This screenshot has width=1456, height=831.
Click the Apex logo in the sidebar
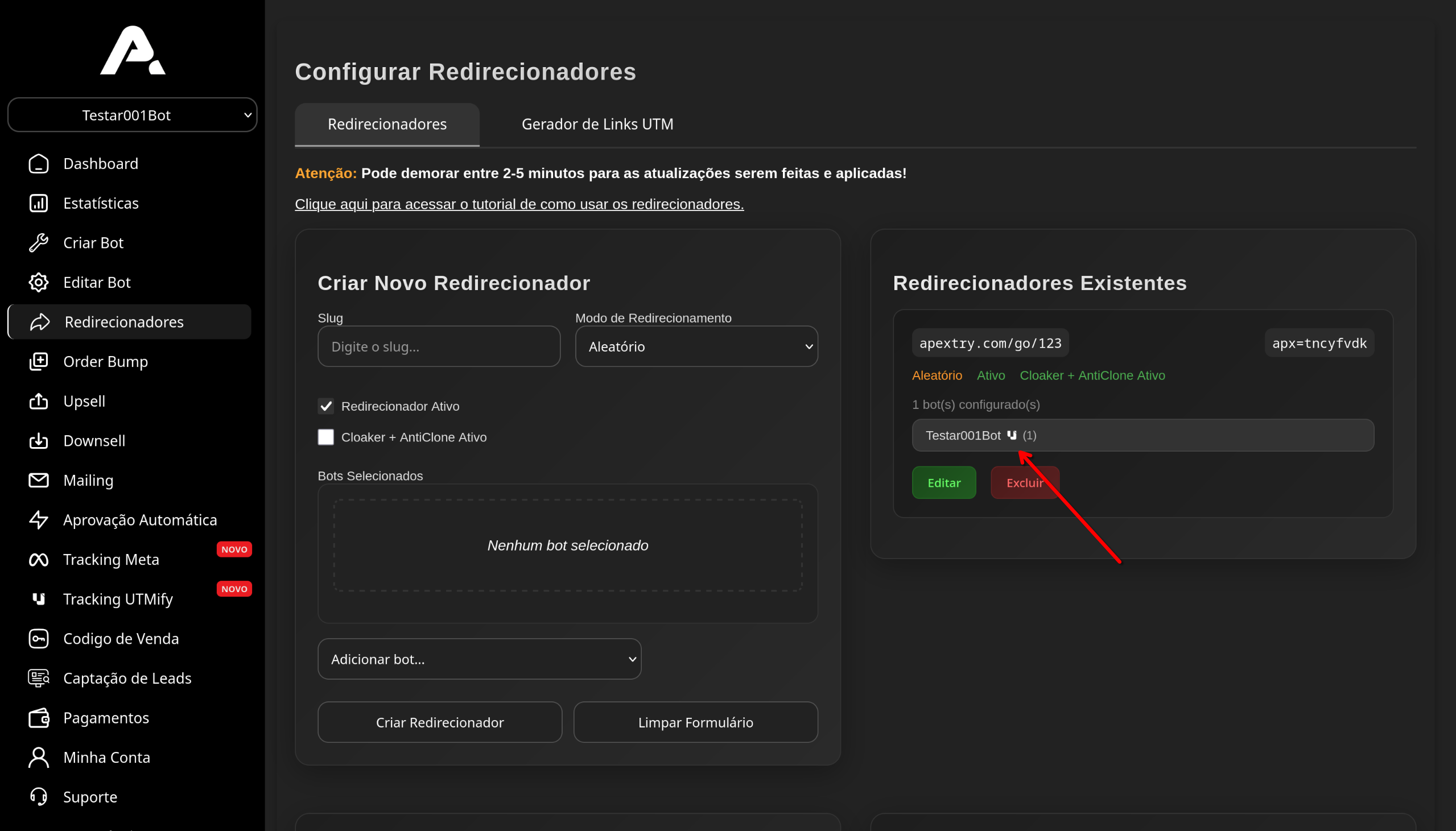pos(133,50)
